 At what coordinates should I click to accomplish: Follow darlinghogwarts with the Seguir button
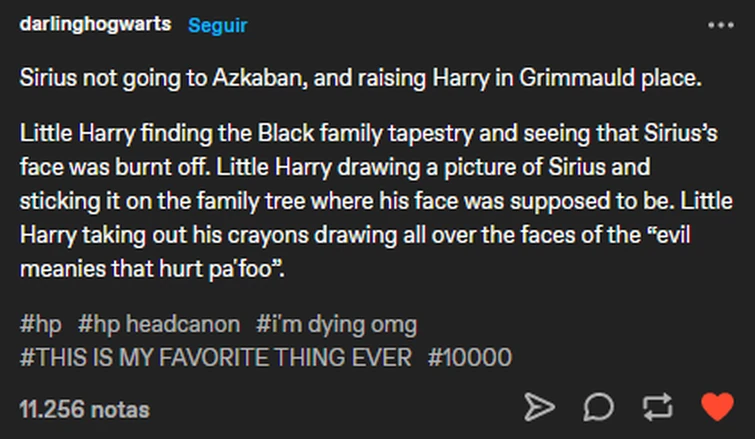point(216,25)
